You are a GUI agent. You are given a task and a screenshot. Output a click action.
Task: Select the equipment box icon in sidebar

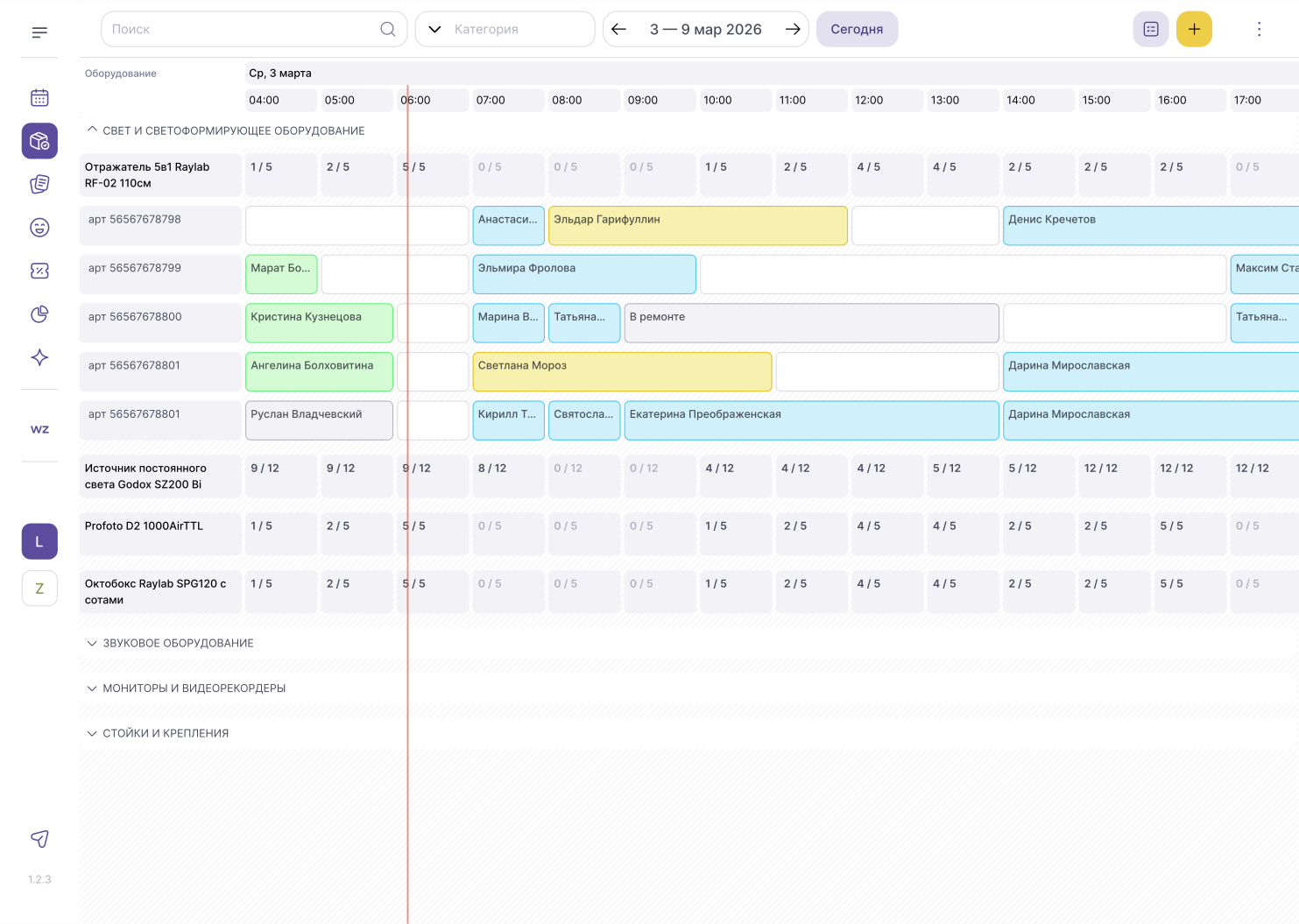39,141
